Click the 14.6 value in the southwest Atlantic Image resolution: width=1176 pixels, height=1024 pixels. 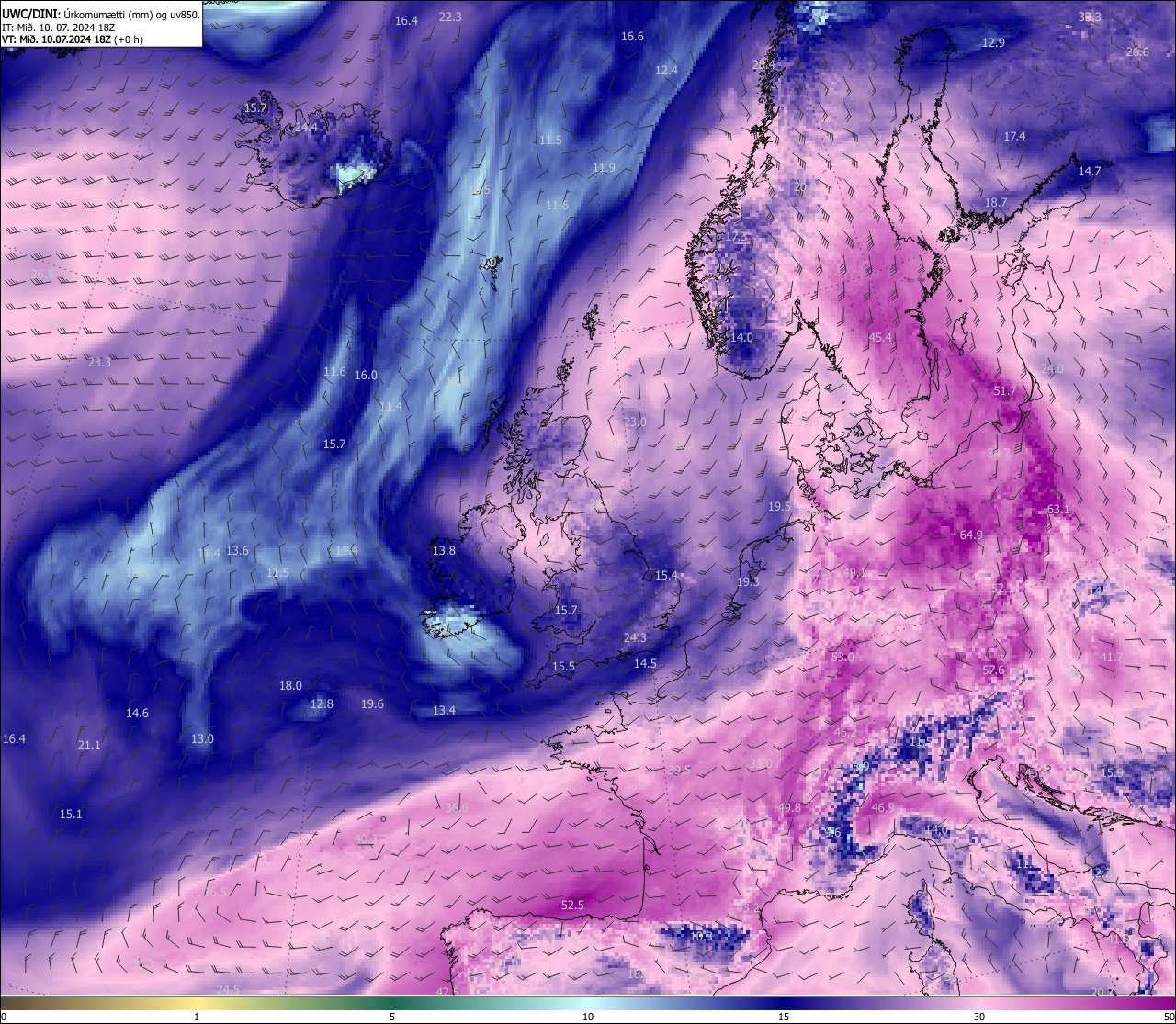[137, 714]
